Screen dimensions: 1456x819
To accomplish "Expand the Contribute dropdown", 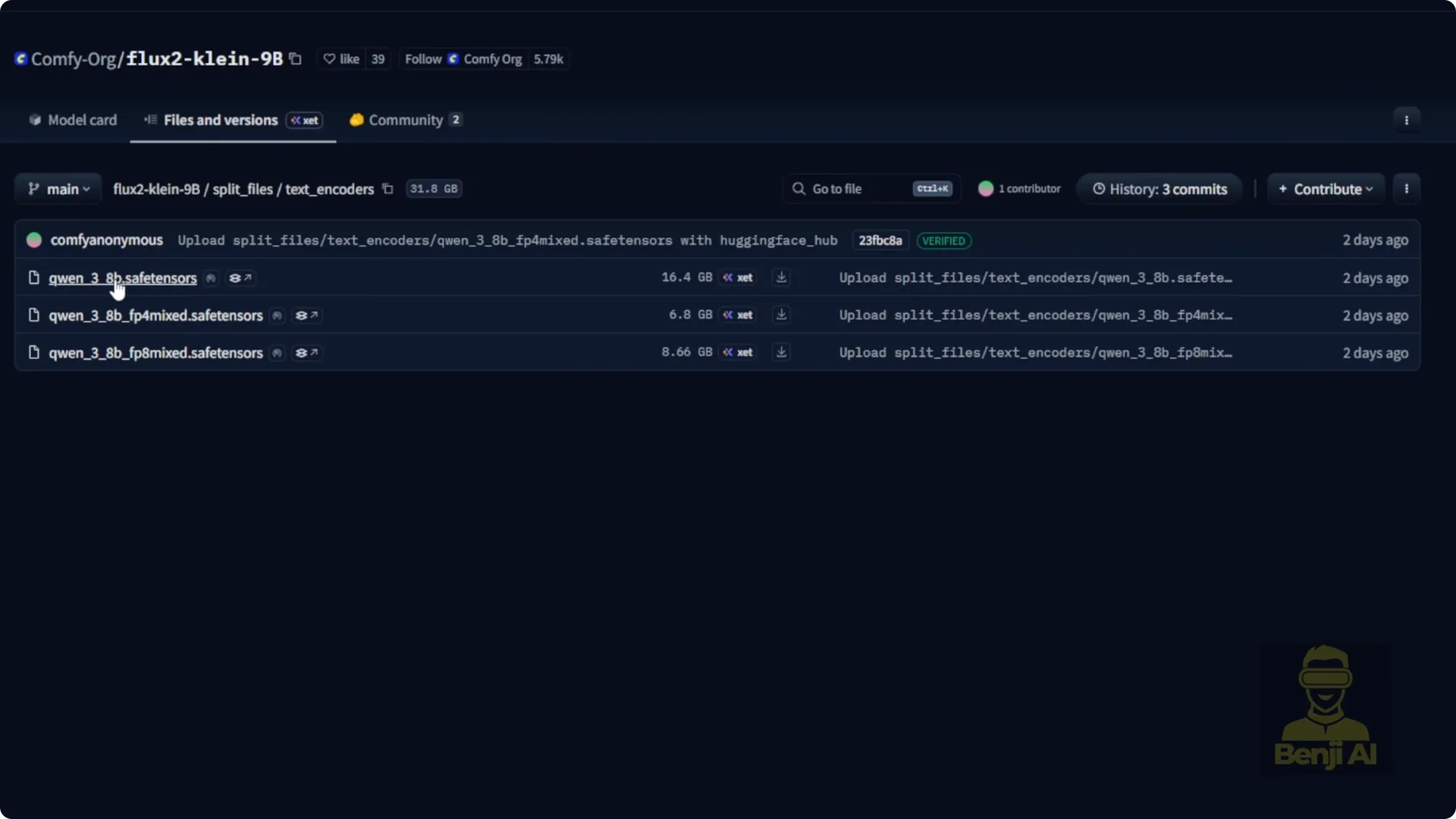I will [1326, 189].
